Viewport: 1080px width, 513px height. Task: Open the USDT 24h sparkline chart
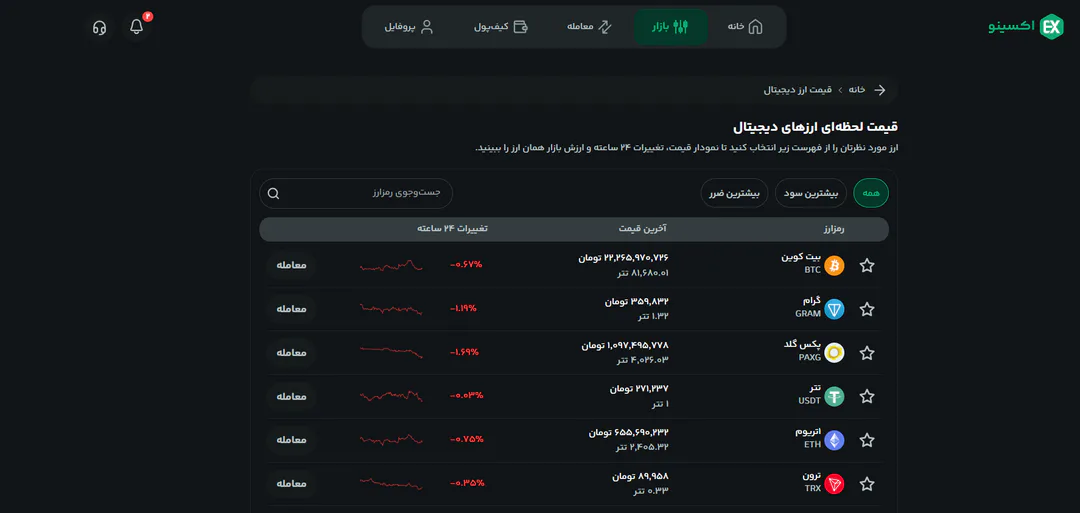(x=391, y=396)
